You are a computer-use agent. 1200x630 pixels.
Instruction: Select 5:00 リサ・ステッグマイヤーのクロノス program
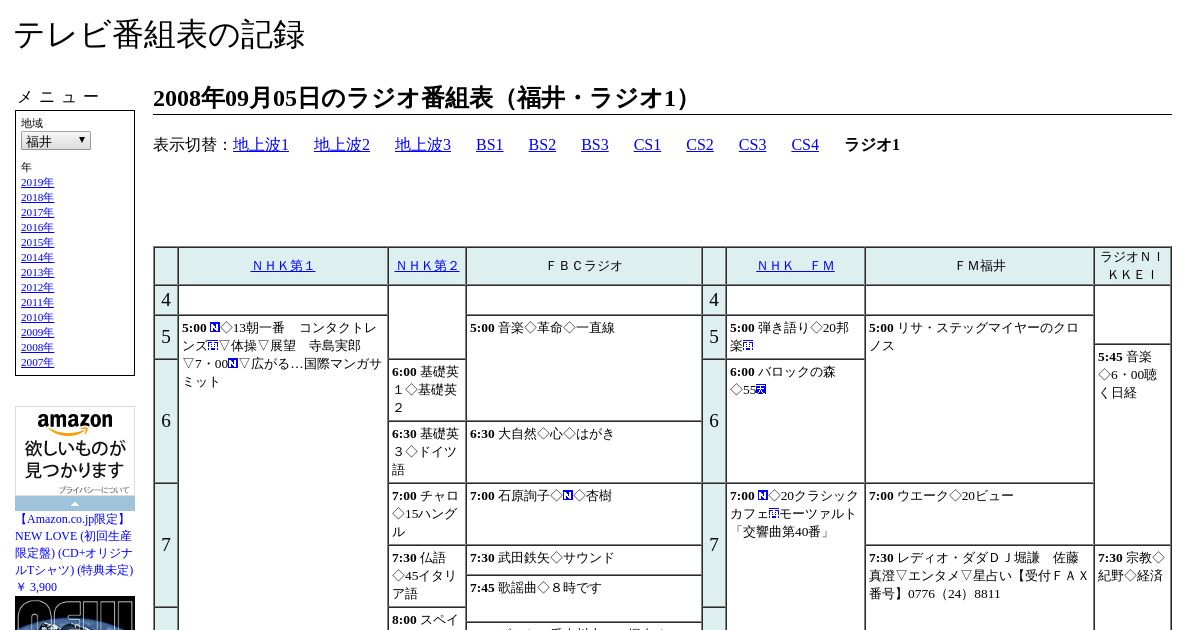click(x=979, y=399)
